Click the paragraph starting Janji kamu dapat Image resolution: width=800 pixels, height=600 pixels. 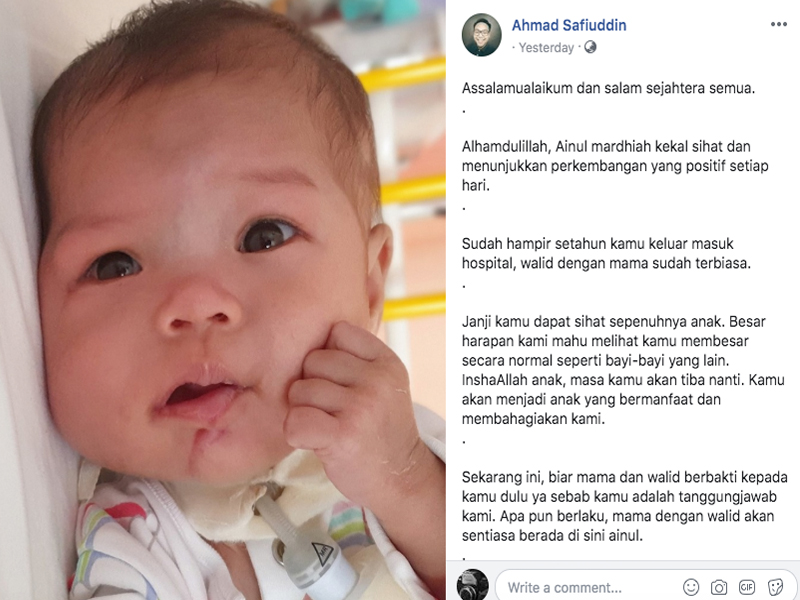[x=623, y=370]
